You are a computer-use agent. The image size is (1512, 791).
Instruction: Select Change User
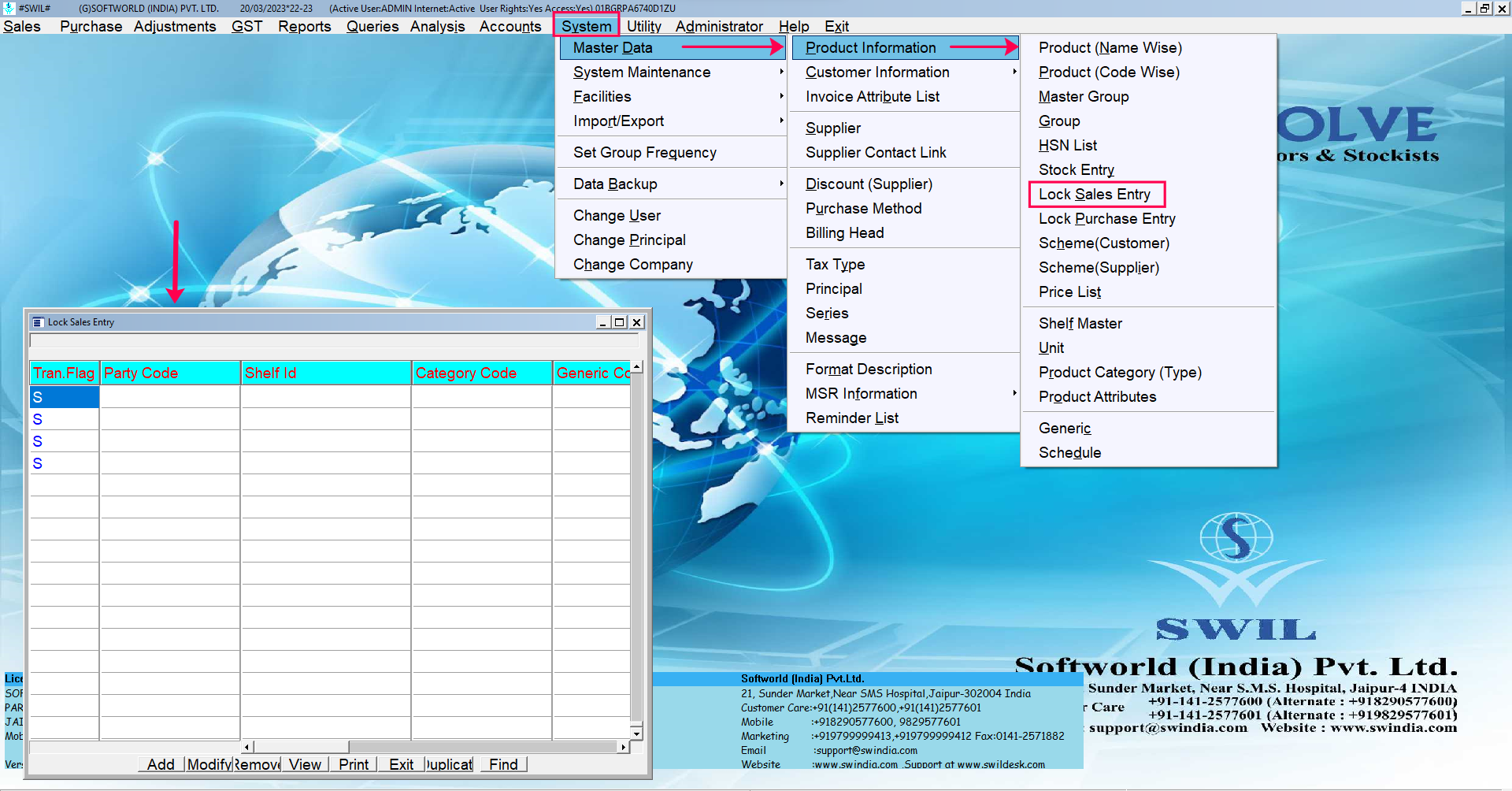point(672,215)
